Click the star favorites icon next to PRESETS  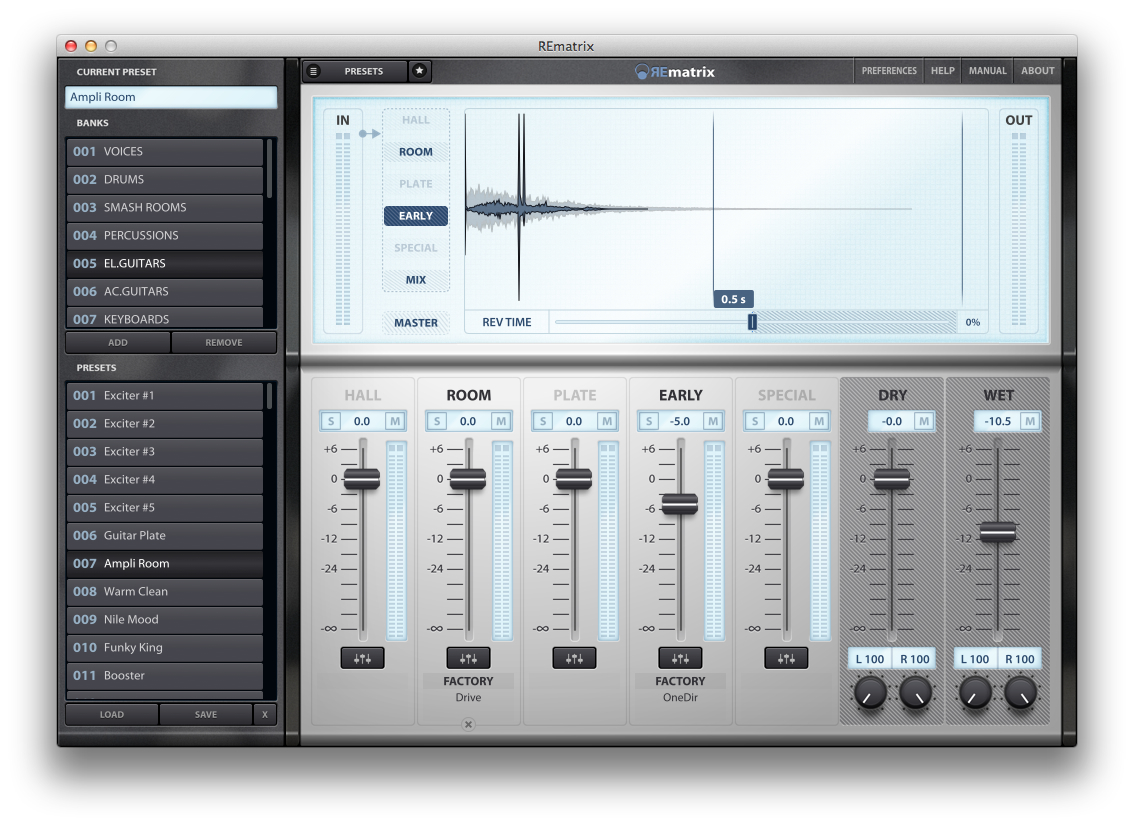tap(419, 71)
